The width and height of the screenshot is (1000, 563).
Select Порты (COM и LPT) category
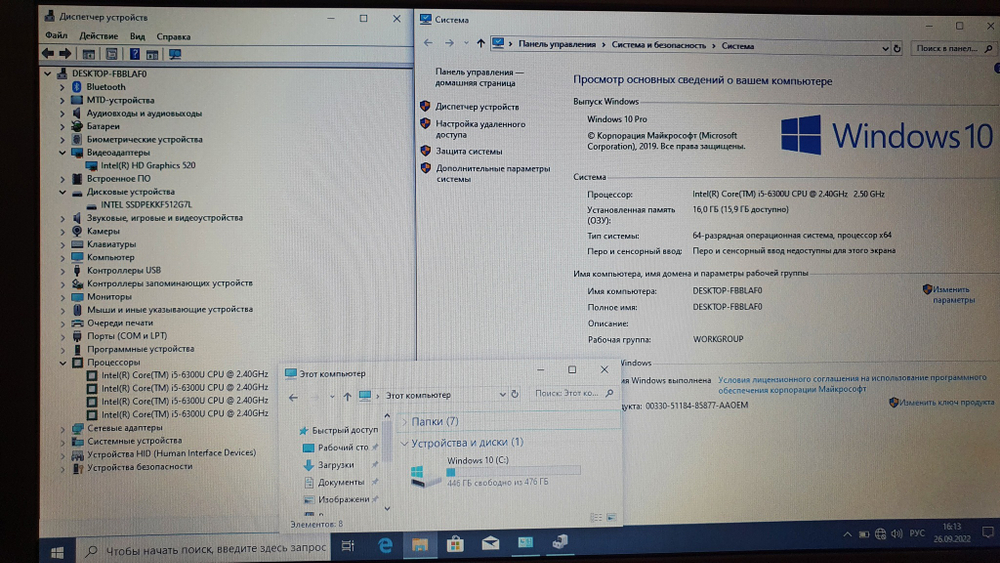[x=127, y=335]
